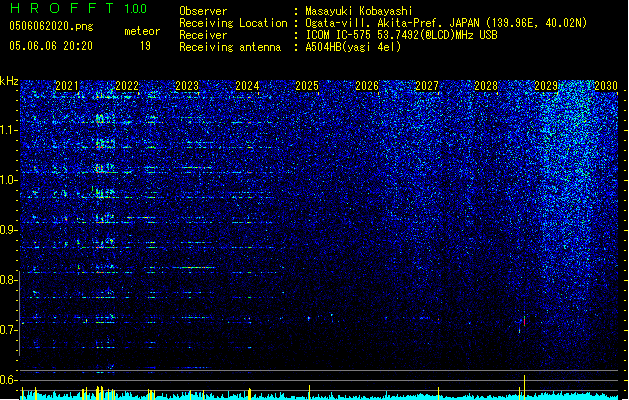The image size is (629, 400).
Task: Click the 'Receiving Location' label
Action: point(233,23)
